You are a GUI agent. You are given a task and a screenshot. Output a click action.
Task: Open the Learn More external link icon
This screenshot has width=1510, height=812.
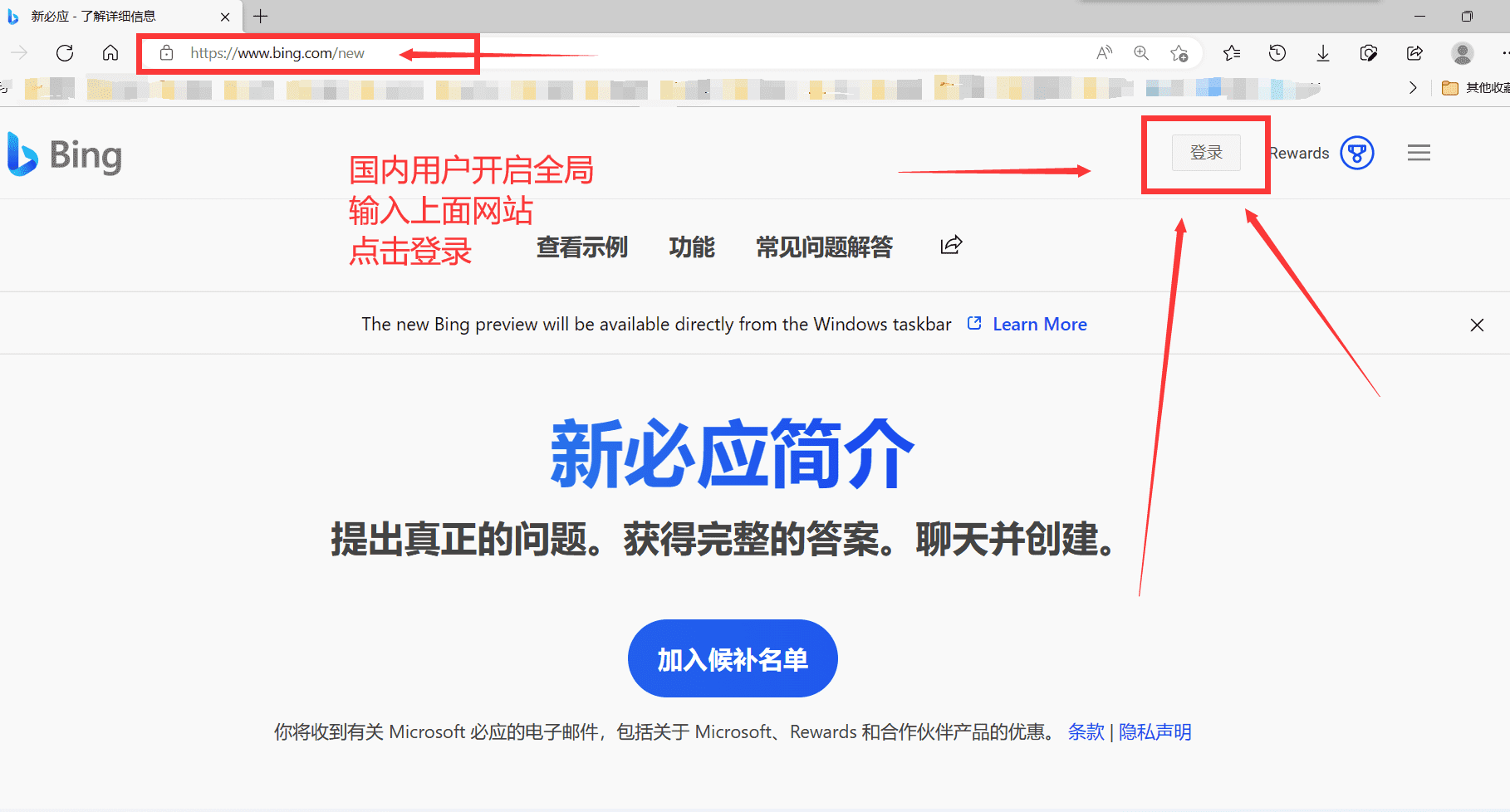tap(974, 323)
